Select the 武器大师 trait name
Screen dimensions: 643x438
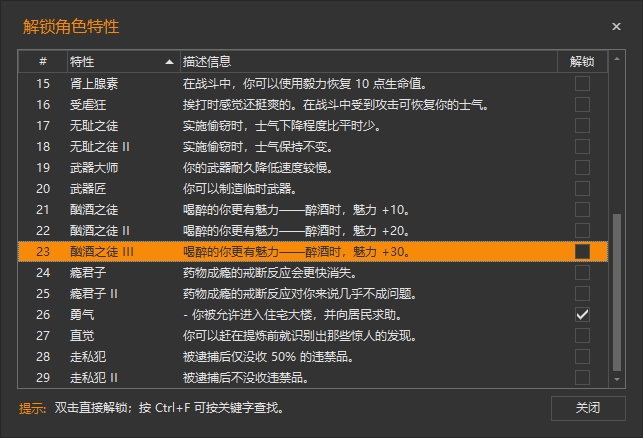click(94, 168)
